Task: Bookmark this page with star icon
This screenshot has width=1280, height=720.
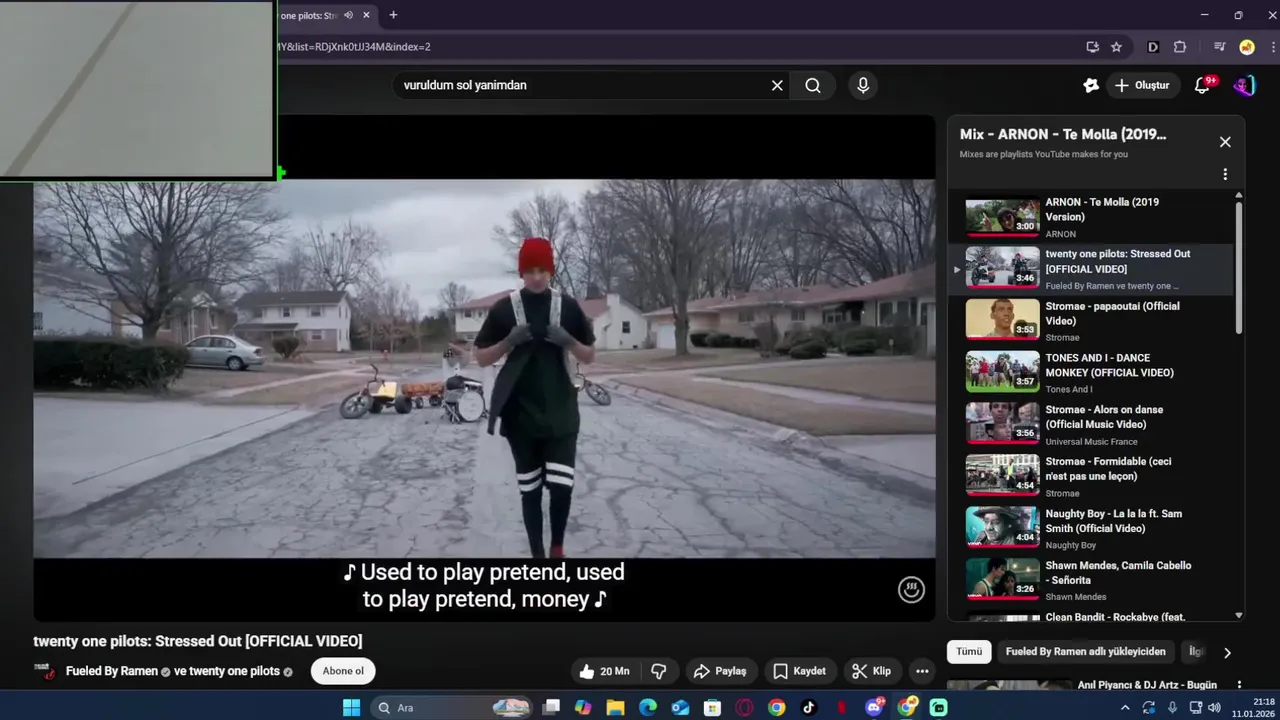Action: tap(1116, 47)
